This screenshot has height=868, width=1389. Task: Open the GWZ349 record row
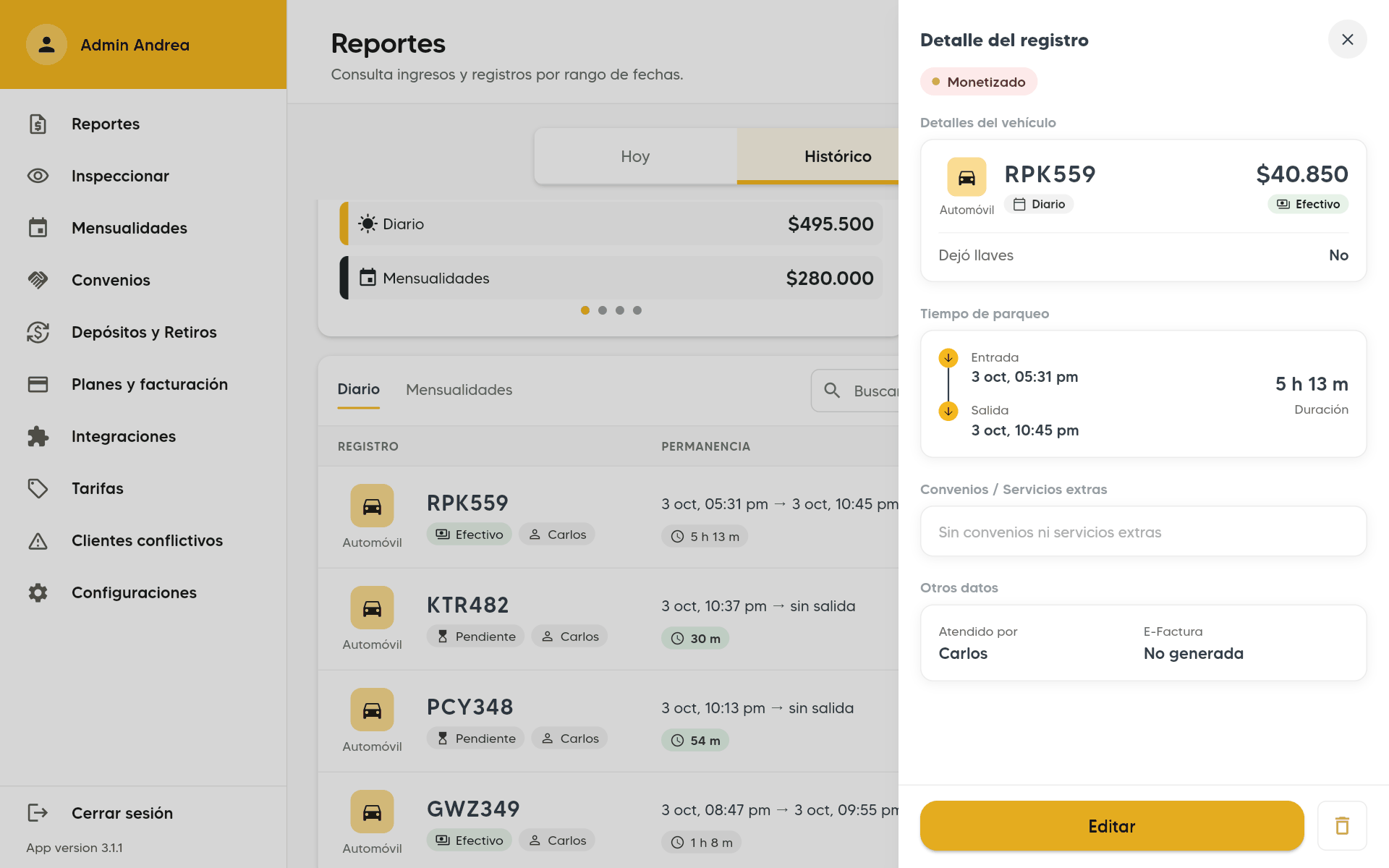608,820
